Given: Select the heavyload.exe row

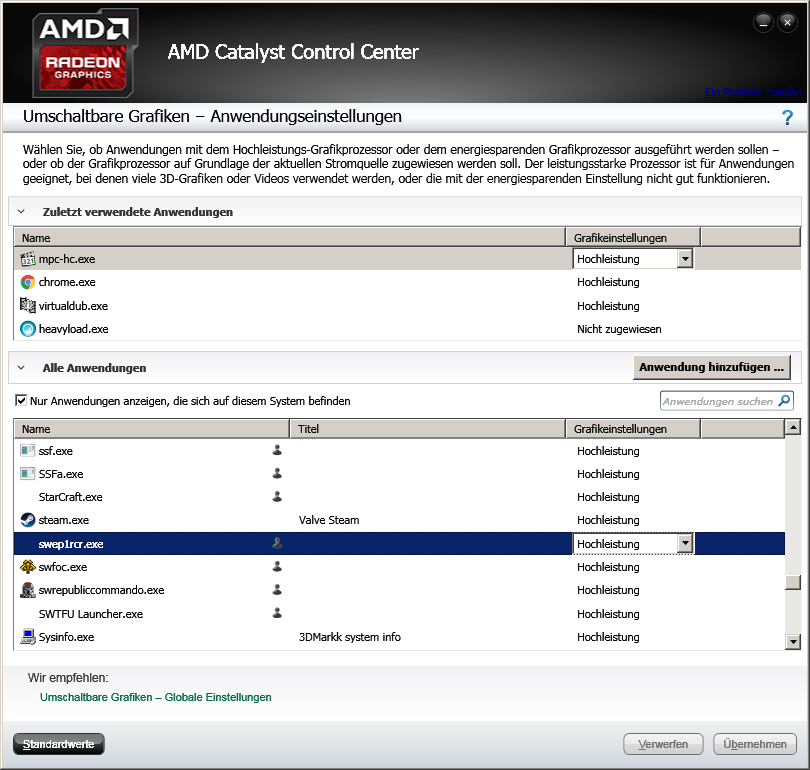Looking at the screenshot, I should (407, 329).
